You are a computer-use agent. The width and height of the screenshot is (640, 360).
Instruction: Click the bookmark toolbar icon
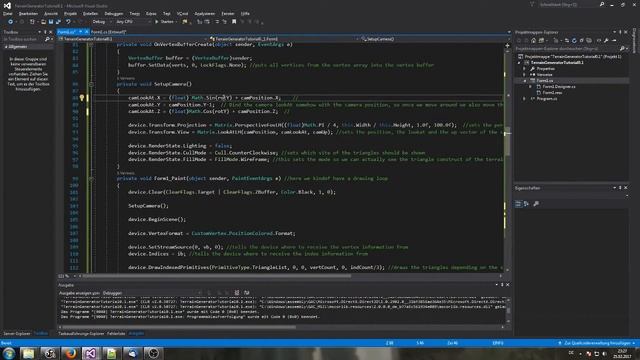pyautogui.click(x=234, y=22)
